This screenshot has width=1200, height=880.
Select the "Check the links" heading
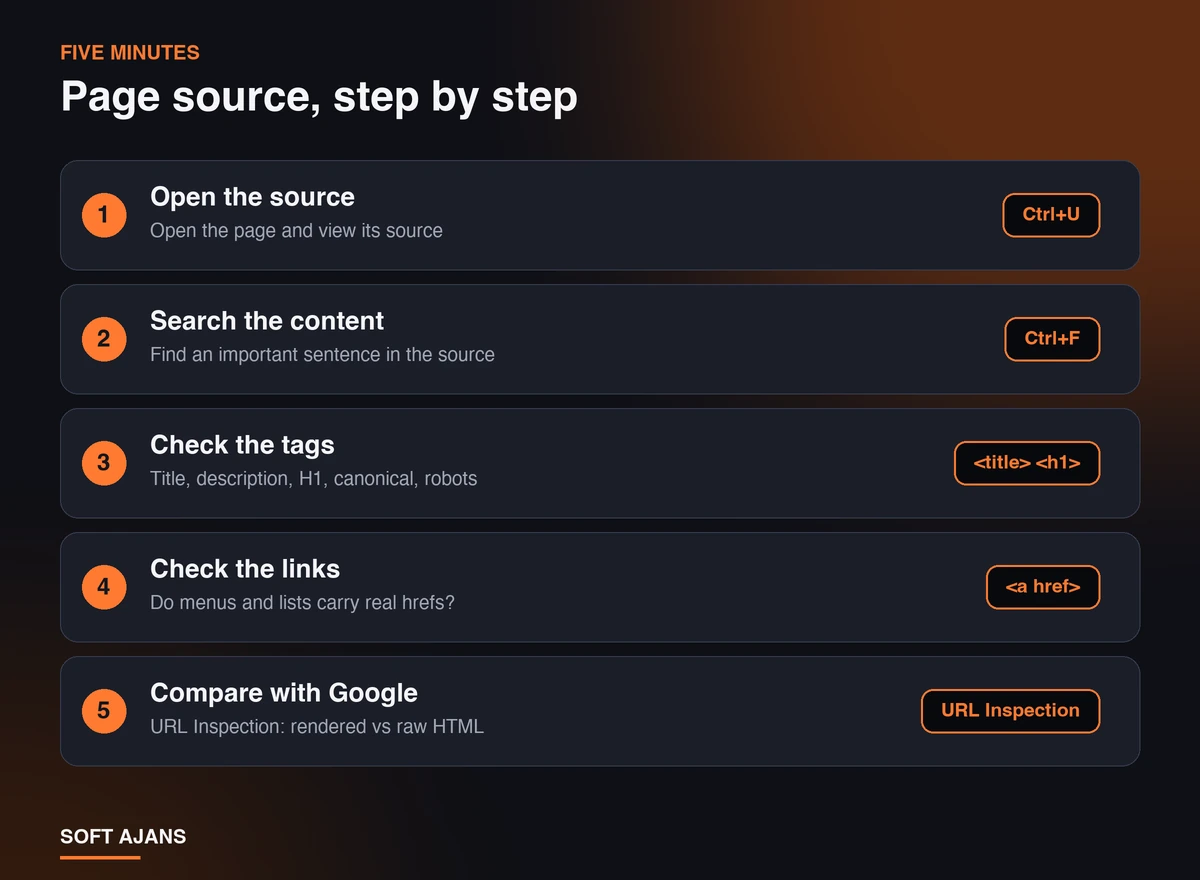(x=245, y=569)
